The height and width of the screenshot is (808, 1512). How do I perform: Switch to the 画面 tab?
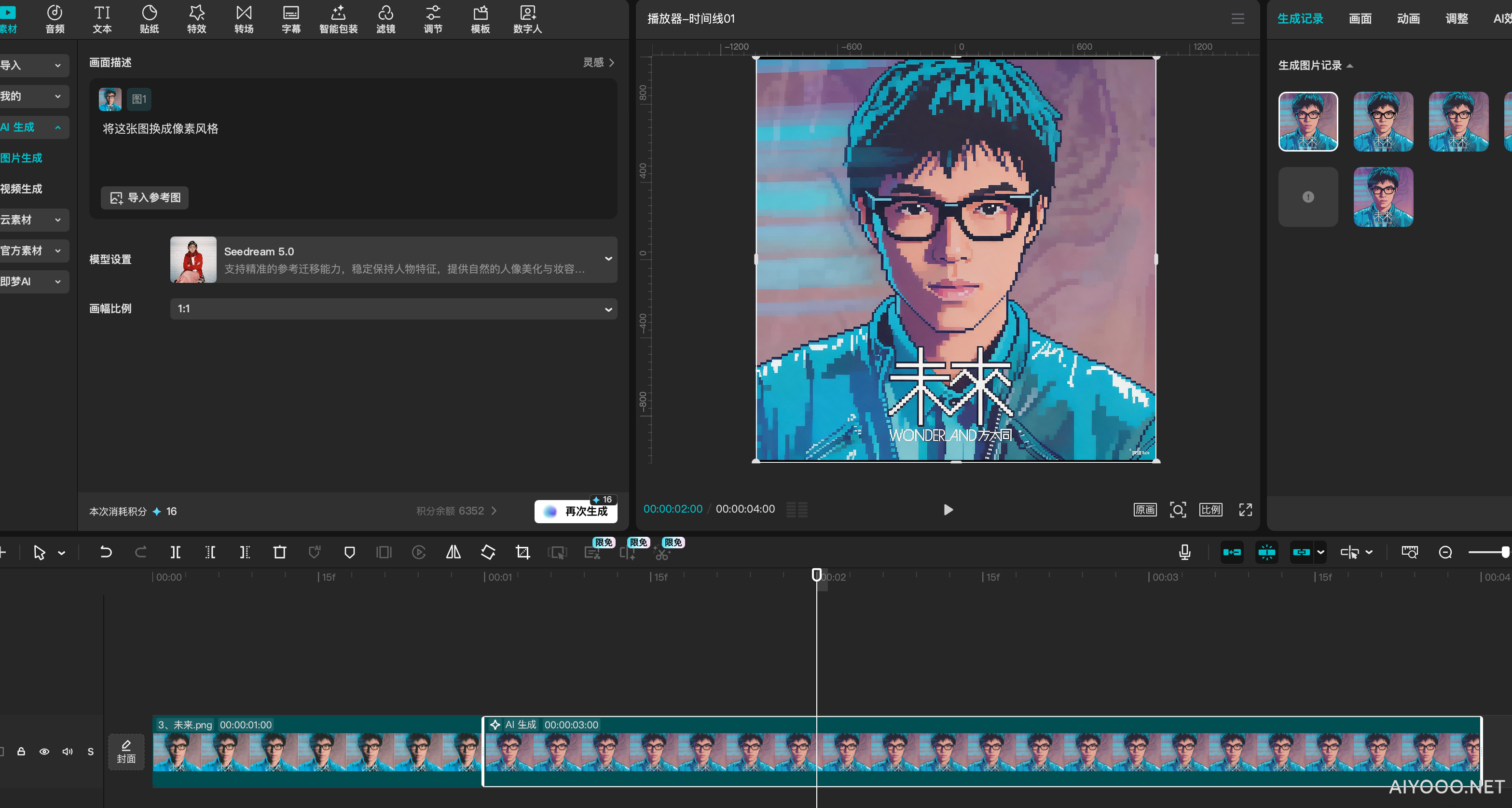tap(1360, 19)
